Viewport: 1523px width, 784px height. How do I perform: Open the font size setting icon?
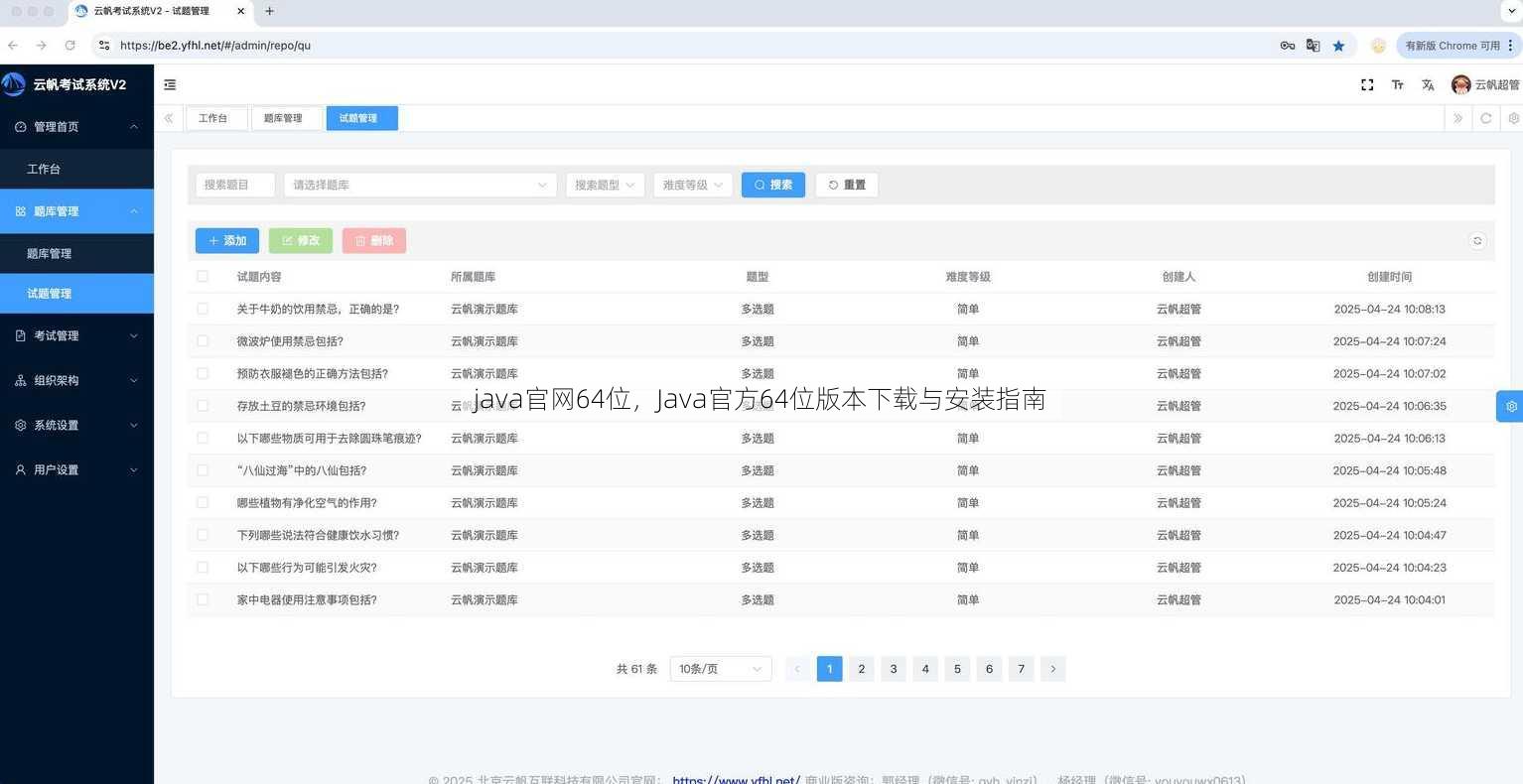tap(1397, 85)
